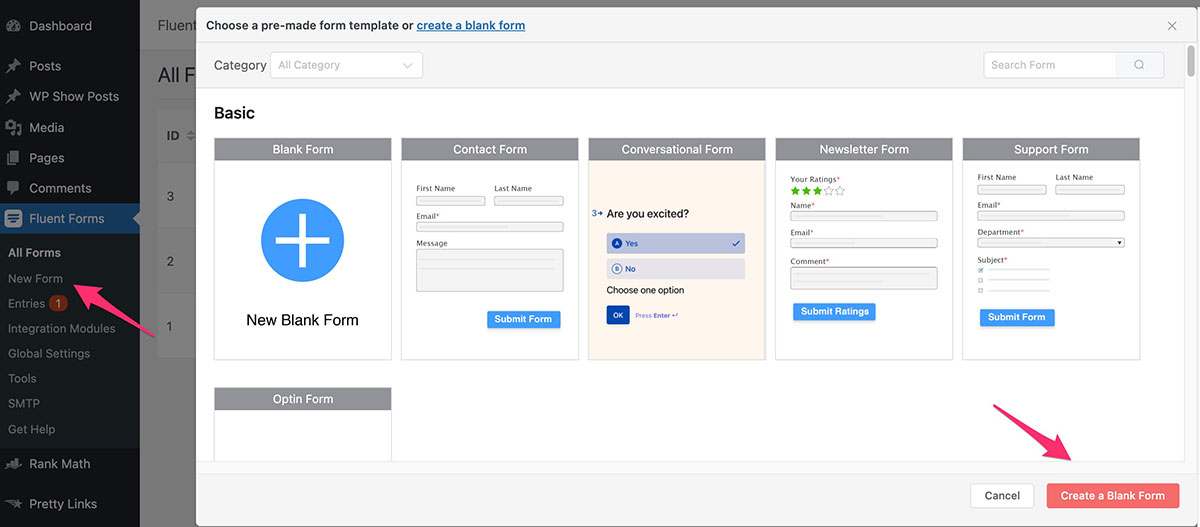Choose the Blank Form template card
Screen dimensions: 1200x527
(302, 249)
